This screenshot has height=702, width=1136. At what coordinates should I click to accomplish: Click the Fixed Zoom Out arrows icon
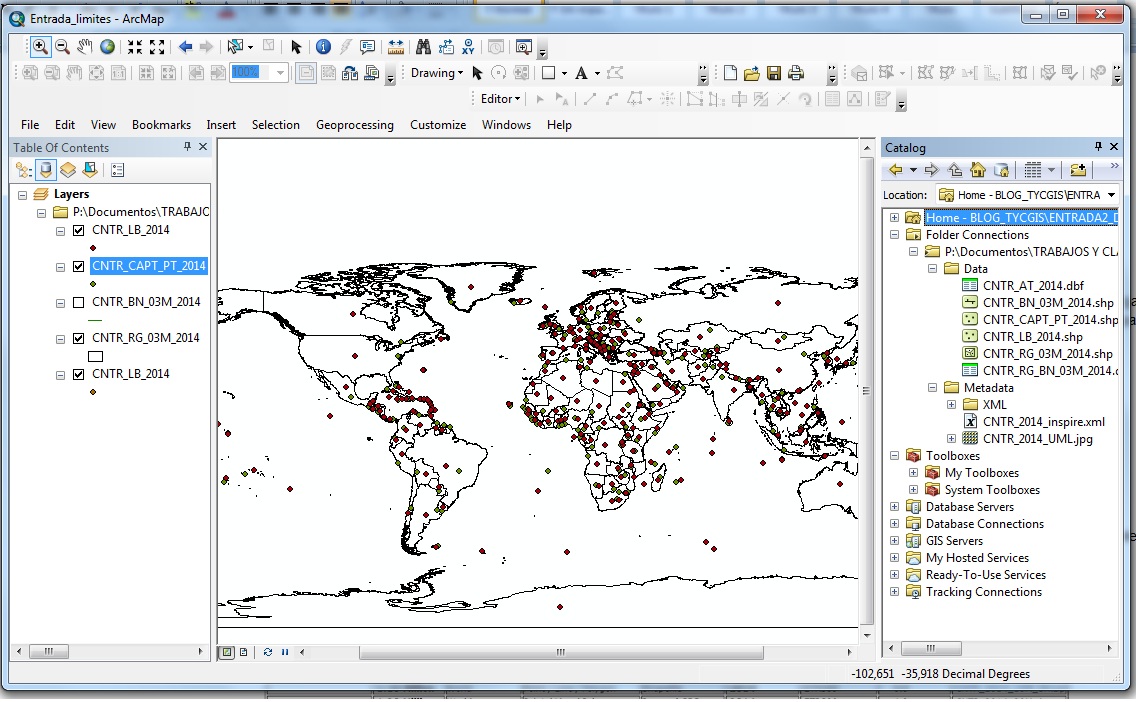pyautogui.click(x=156, y=47)
